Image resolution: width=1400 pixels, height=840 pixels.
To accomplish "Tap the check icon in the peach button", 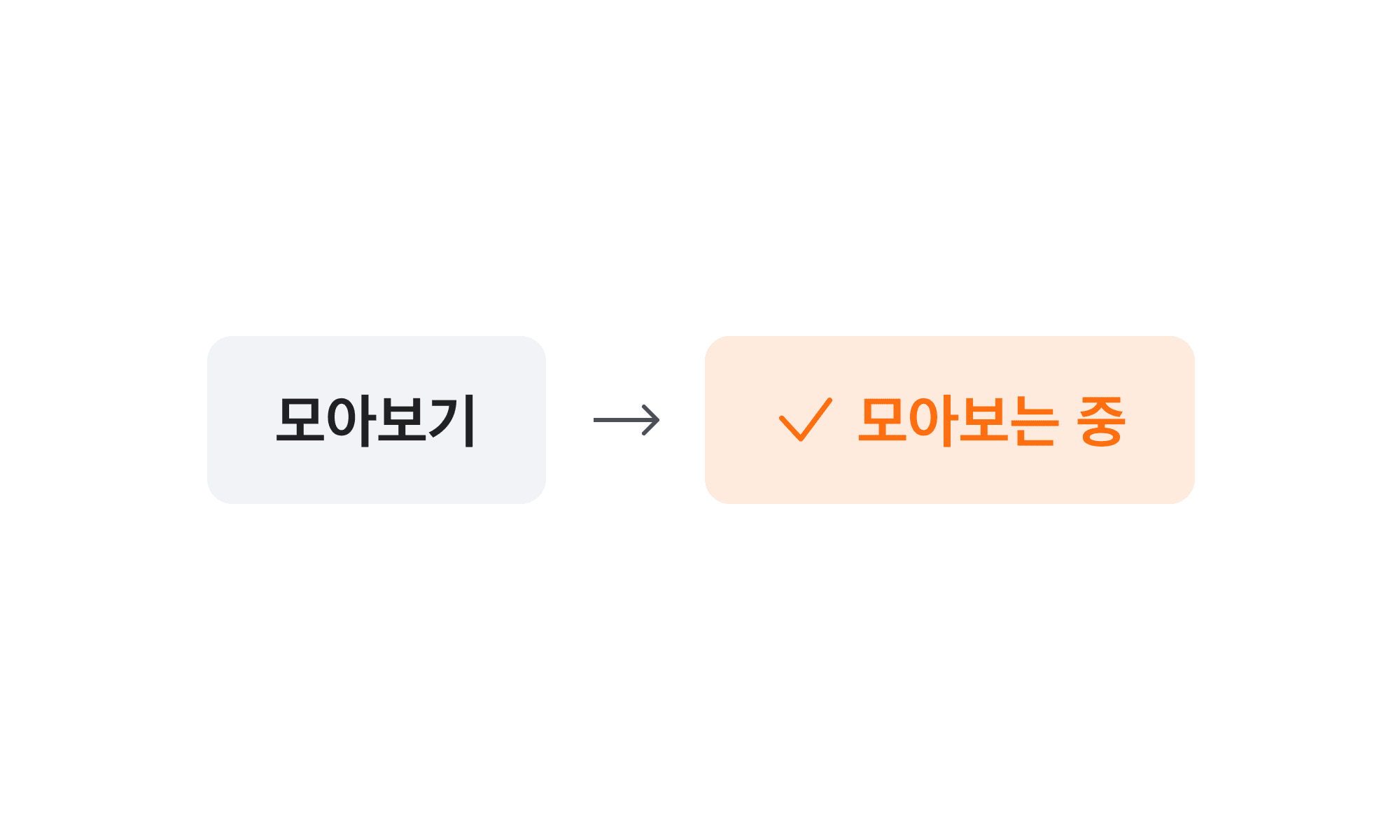I will tap(805, 420).
